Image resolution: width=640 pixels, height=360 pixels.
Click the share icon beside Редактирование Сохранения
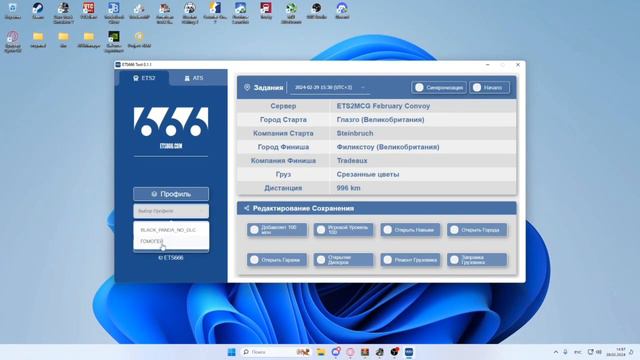point(246,208)
